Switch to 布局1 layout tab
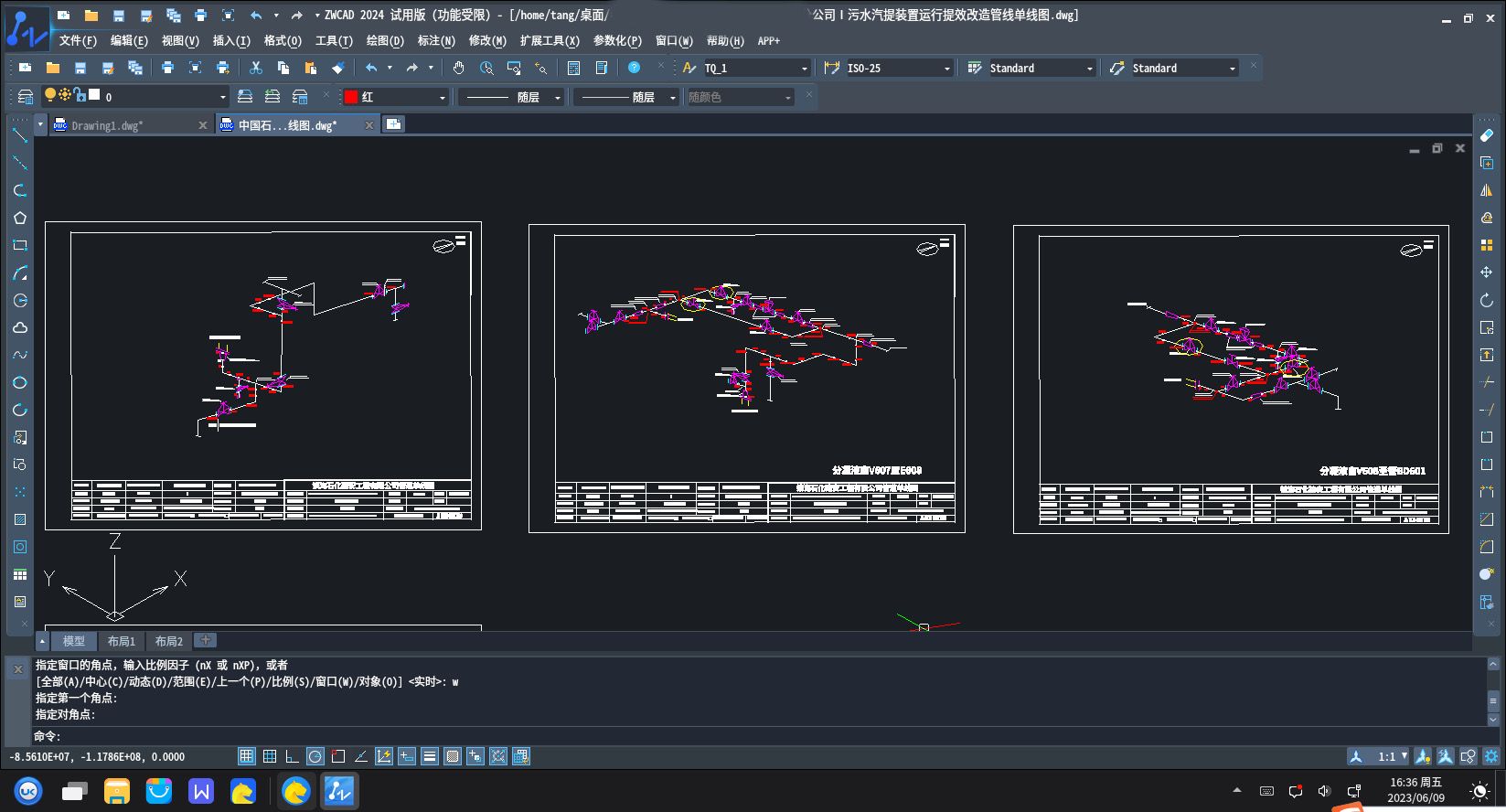Viewport: 1506px width, 812px height. click(x=121, y=641)
